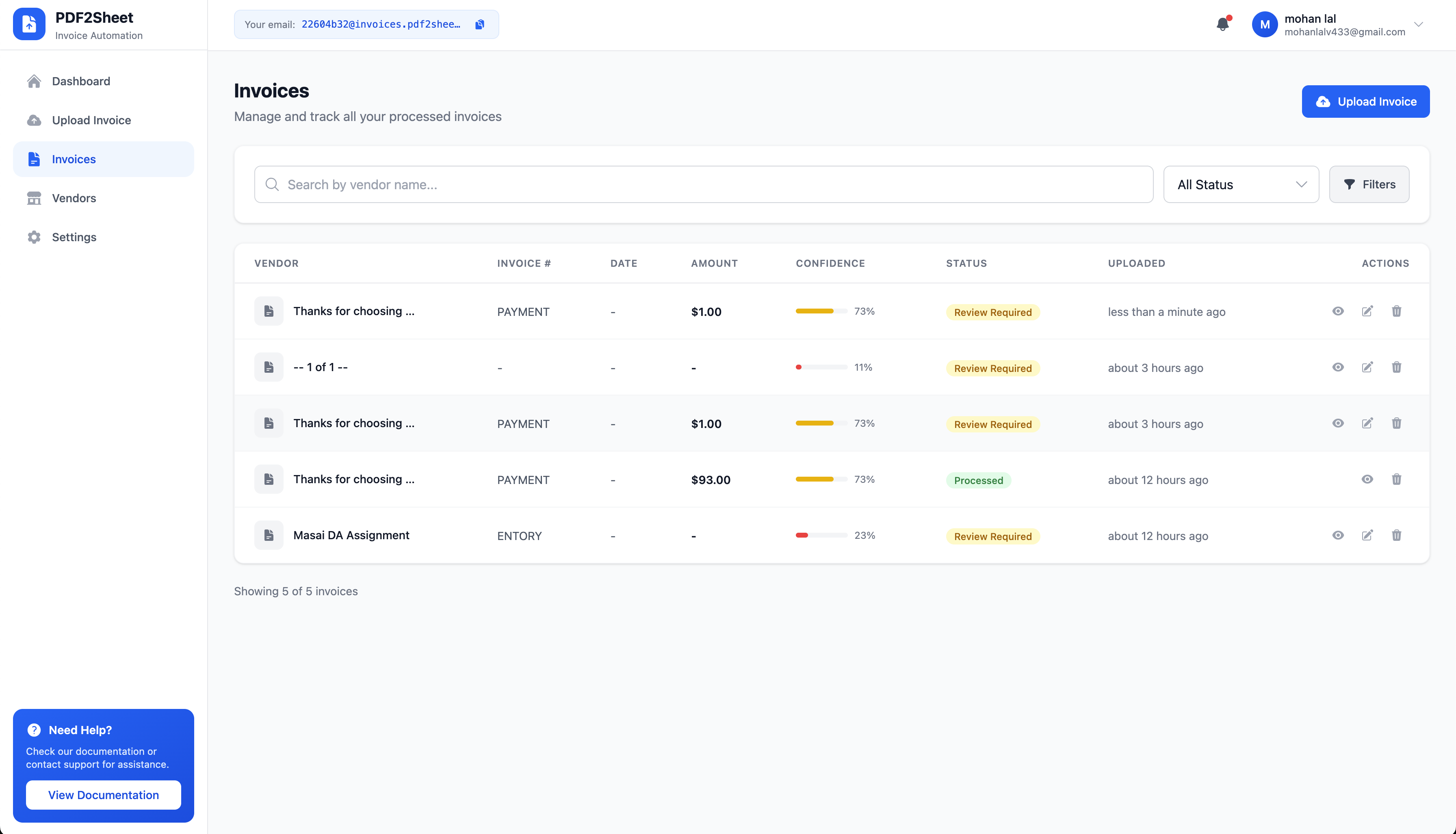View the $93.00 Processed invoice details
This screenshot has height=834, width=1456.
[1367, 480]
